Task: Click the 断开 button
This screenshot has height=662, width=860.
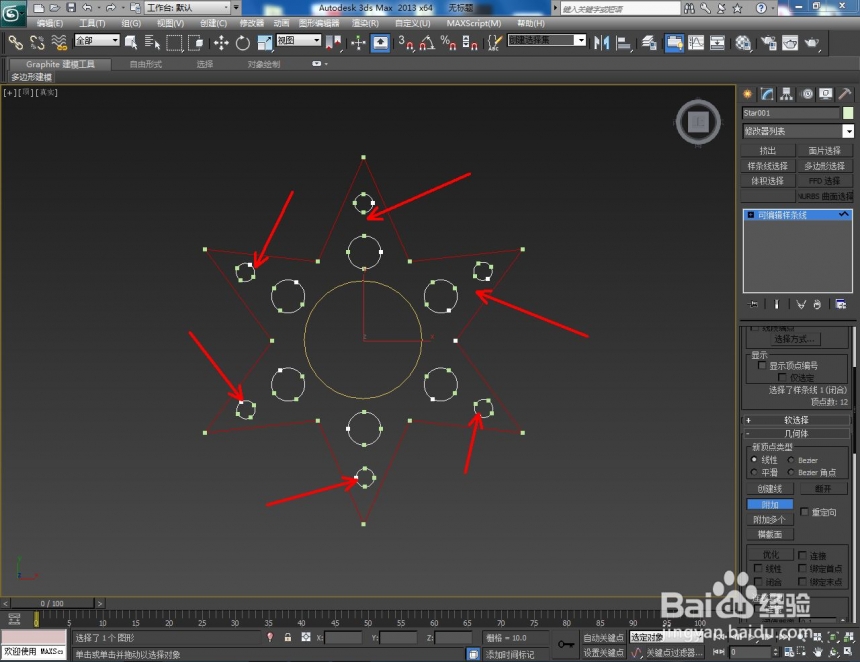Action: 823,489
